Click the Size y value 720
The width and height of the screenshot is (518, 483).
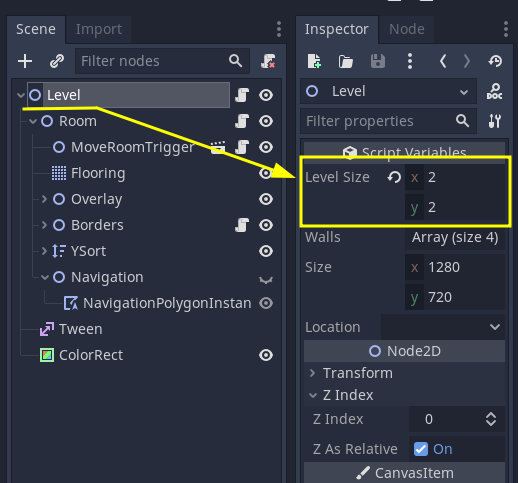point(455,297)
